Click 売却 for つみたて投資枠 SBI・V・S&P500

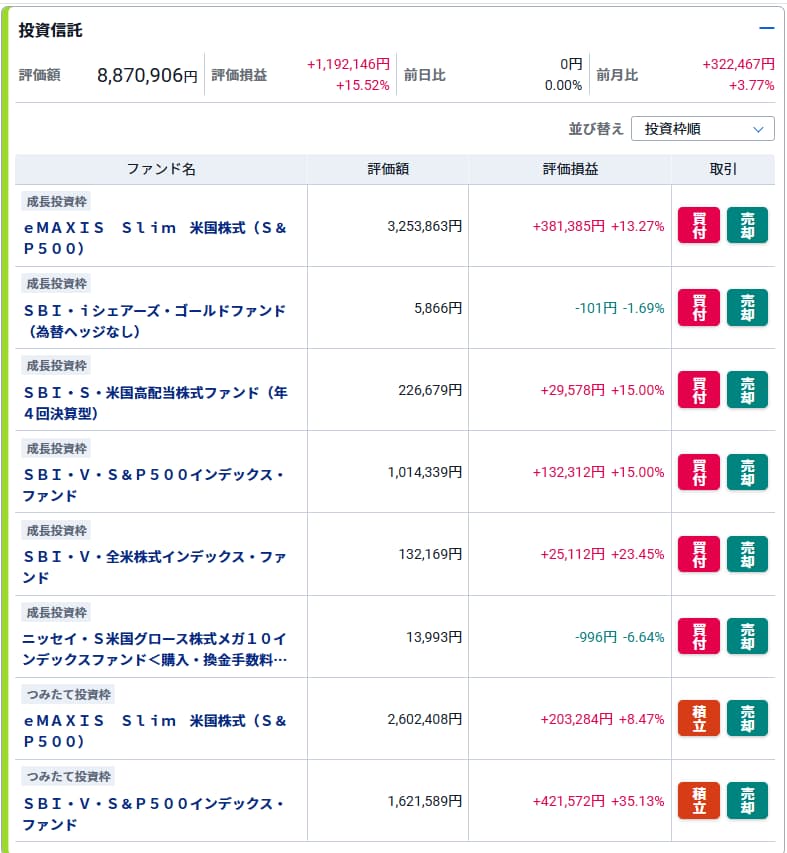coord(747,800)
